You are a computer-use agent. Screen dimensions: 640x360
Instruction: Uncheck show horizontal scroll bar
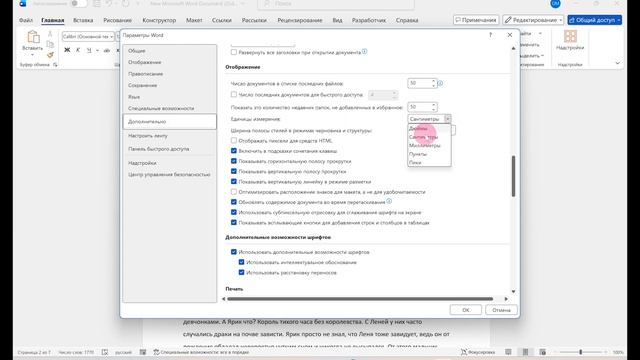click(x=234, y=161)
